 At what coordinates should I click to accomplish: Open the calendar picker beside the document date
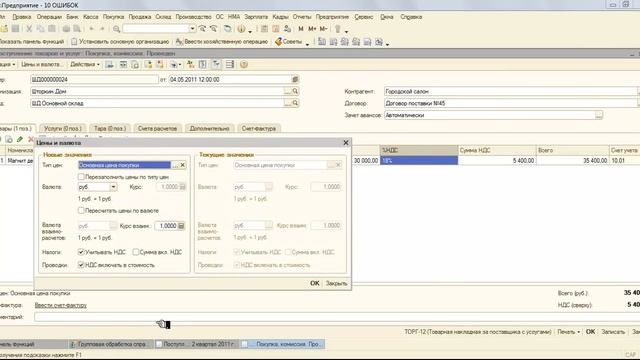tap(295, 79)
